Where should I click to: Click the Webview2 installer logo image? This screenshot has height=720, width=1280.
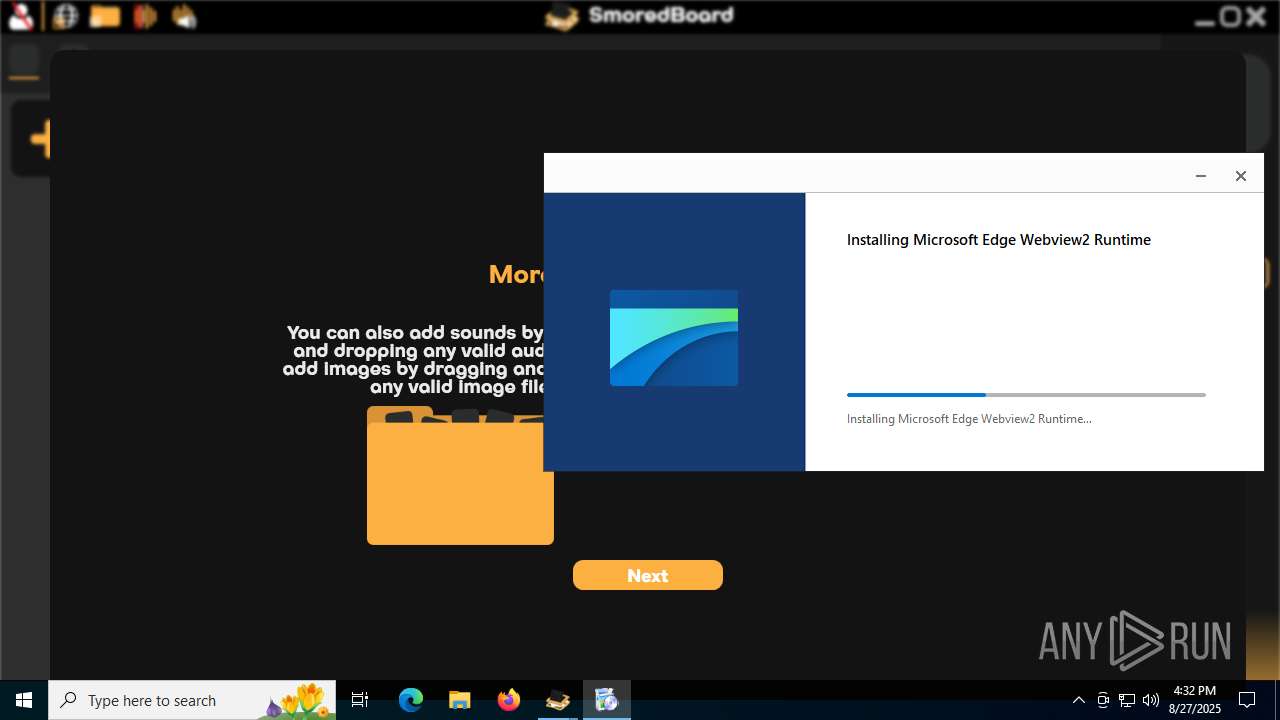pyautogui.click(x=674, y=338)
